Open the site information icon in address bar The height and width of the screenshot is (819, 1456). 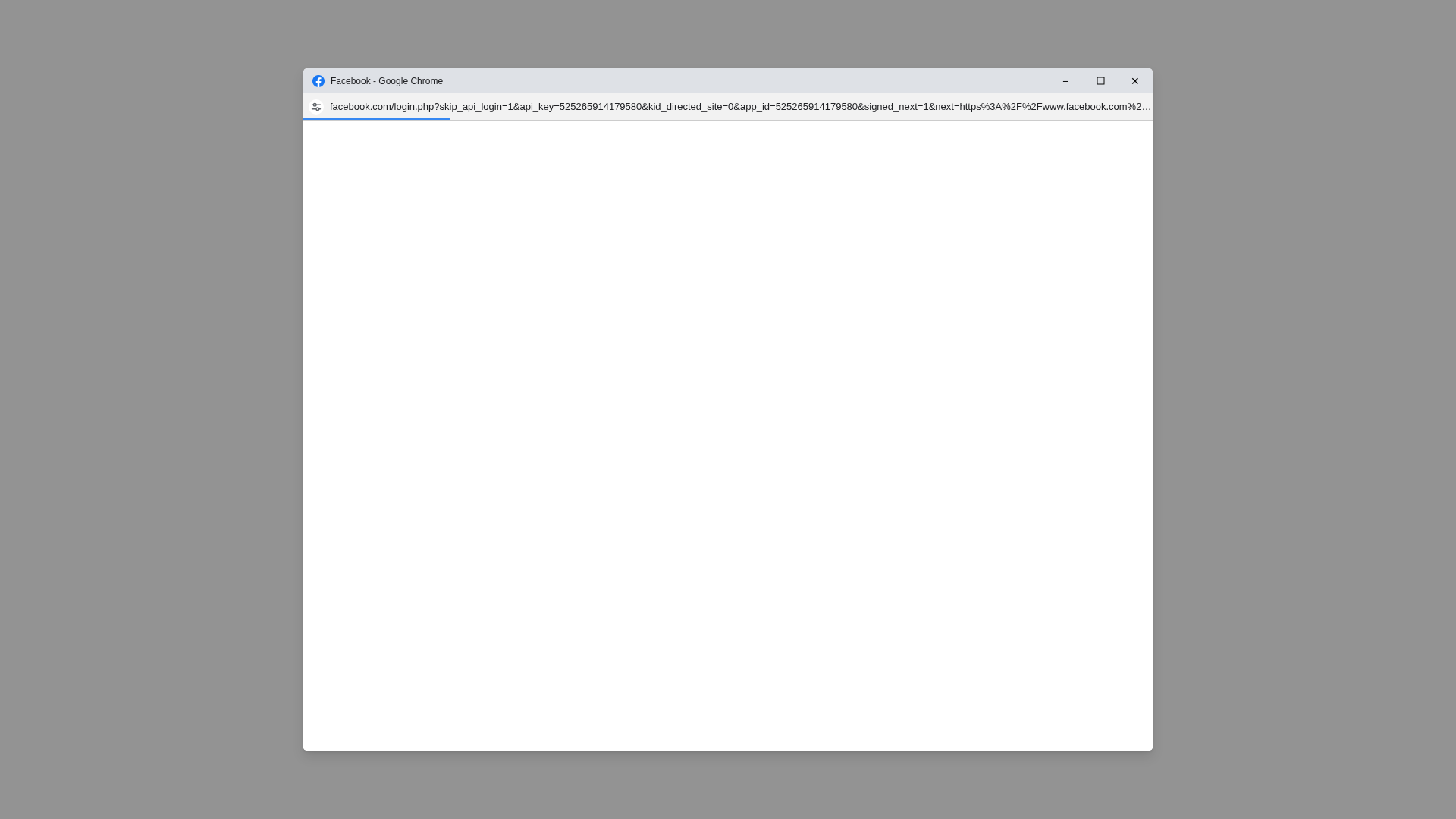click(x=316, y=107)
